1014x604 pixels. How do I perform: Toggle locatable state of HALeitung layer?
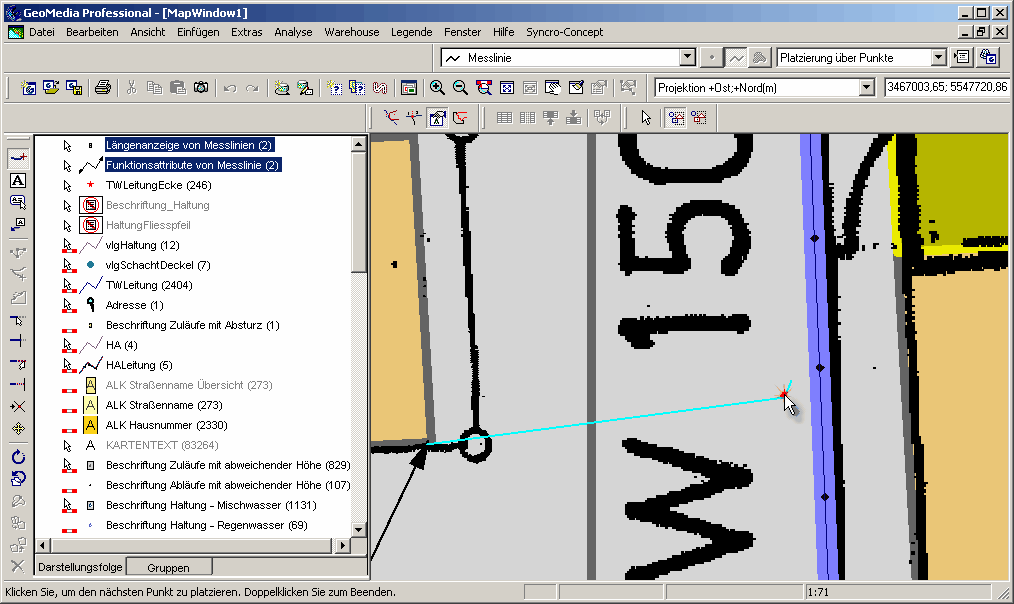(x=68, y=365)
